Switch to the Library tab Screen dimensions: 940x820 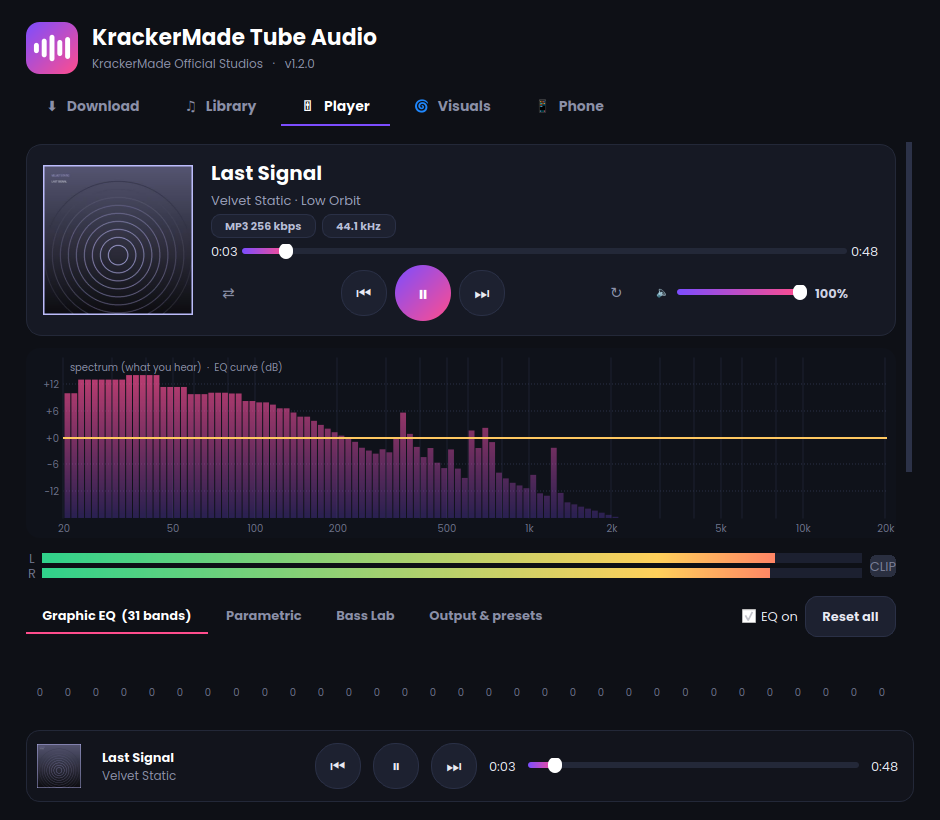tap(221, 106)
